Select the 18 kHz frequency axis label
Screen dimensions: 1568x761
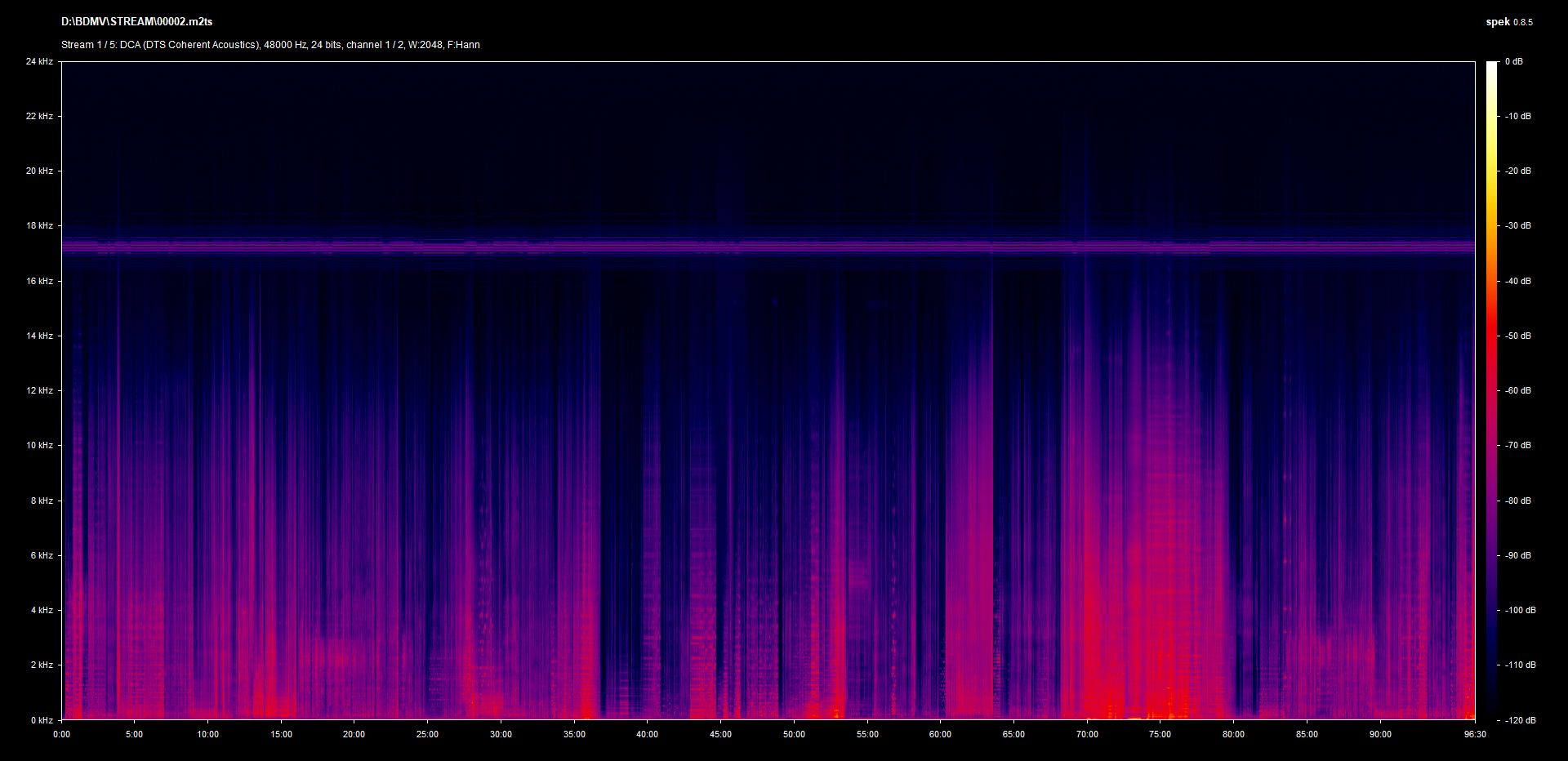39,226
